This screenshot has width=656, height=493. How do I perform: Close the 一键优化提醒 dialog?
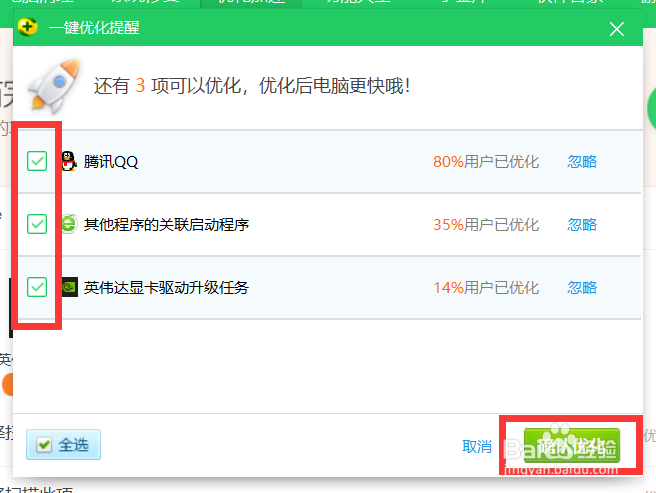pos(617,29)
